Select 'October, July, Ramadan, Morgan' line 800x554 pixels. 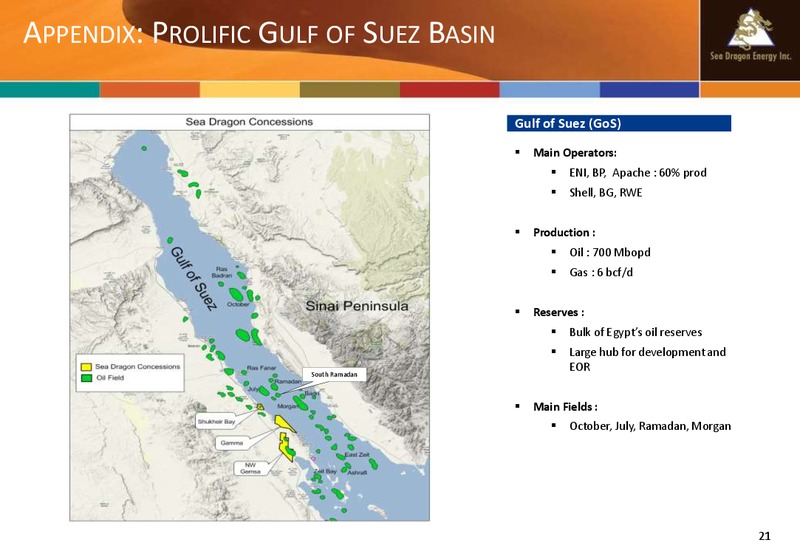pos(650,426)
